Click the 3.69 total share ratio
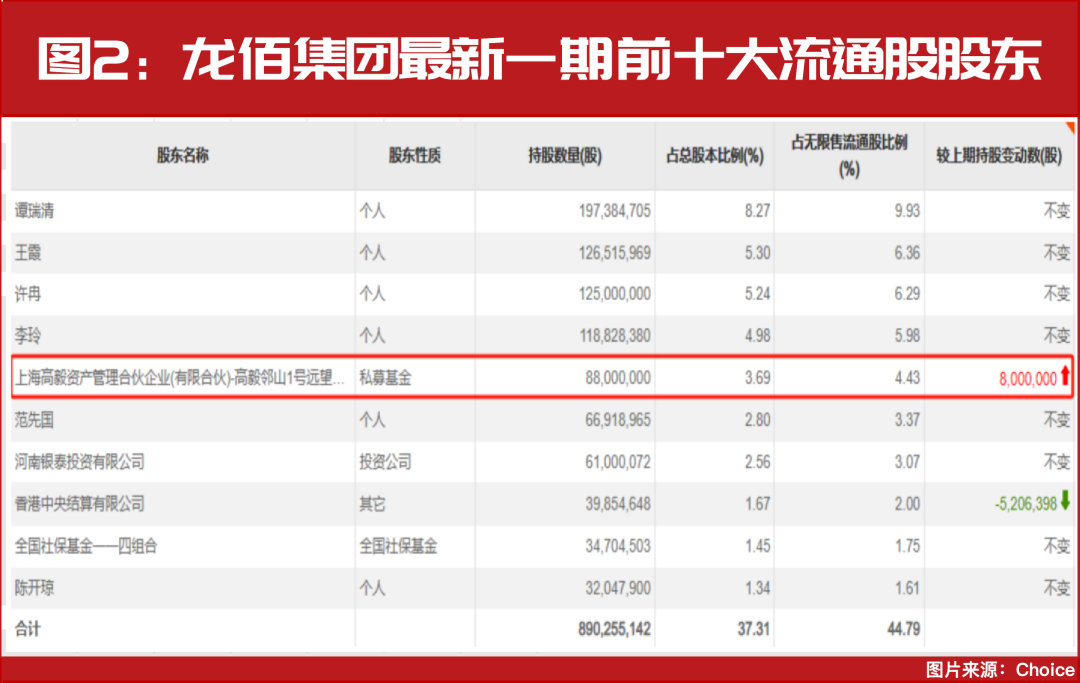Screen dimensions: 1080x683 [x=757, y=377]
